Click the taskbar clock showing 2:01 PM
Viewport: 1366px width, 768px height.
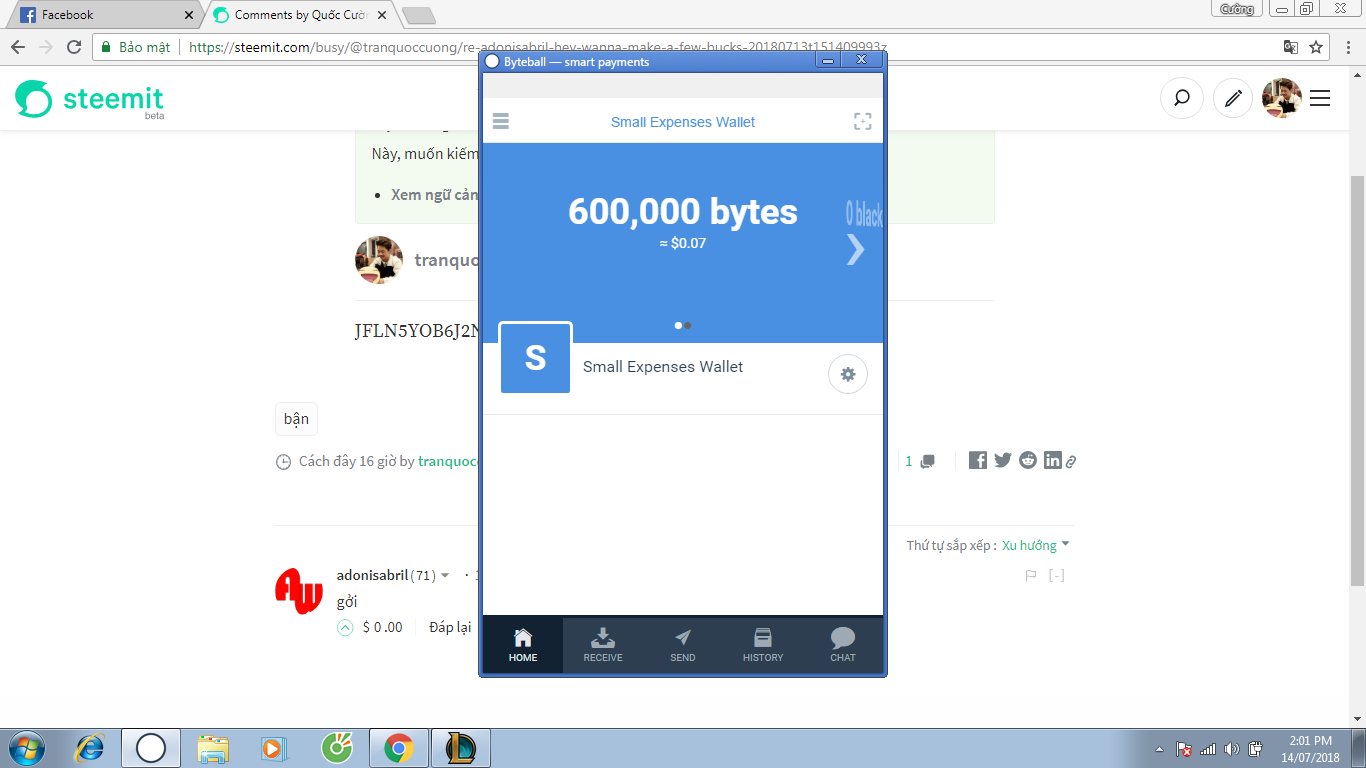(1310, 749)
